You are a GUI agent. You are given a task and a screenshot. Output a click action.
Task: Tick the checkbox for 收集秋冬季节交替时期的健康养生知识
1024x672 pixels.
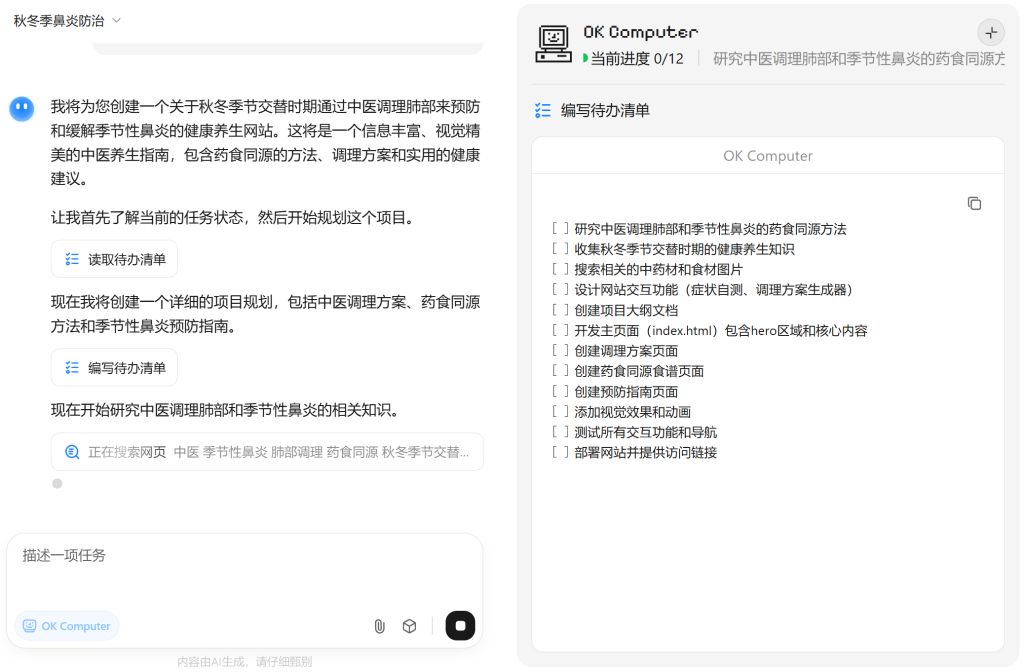[560, 249]
